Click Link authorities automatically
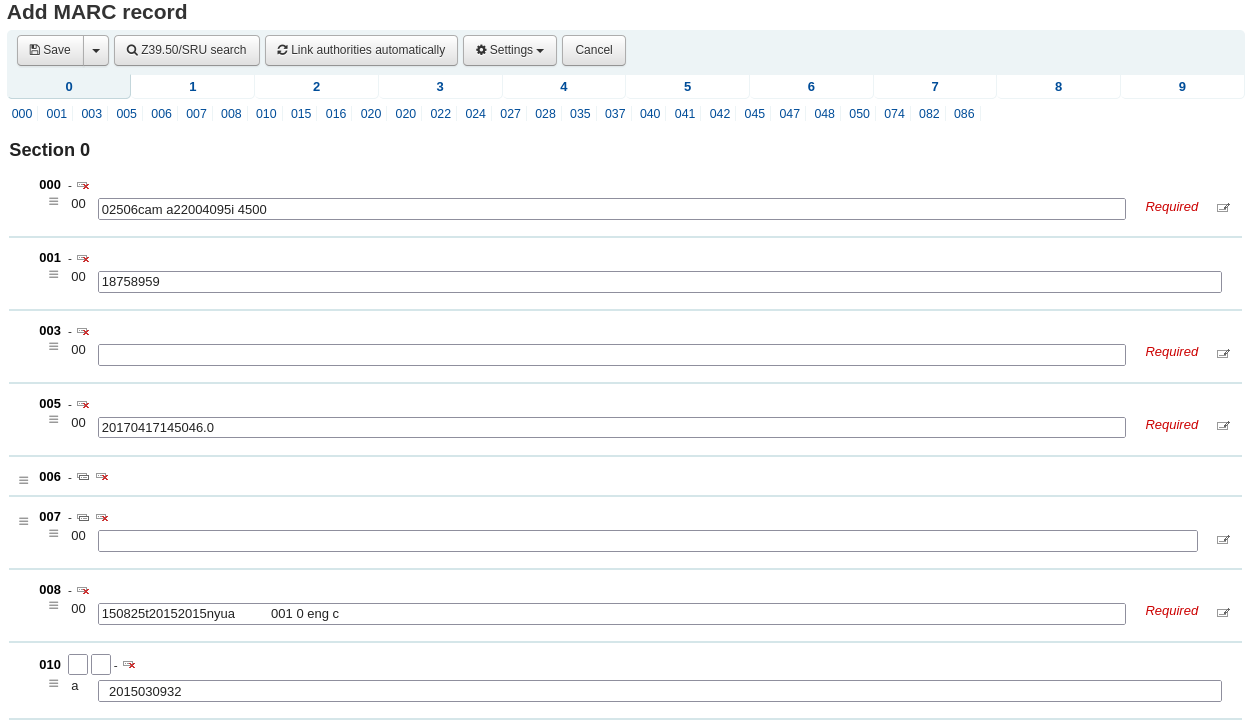 (x=361, y=50)
